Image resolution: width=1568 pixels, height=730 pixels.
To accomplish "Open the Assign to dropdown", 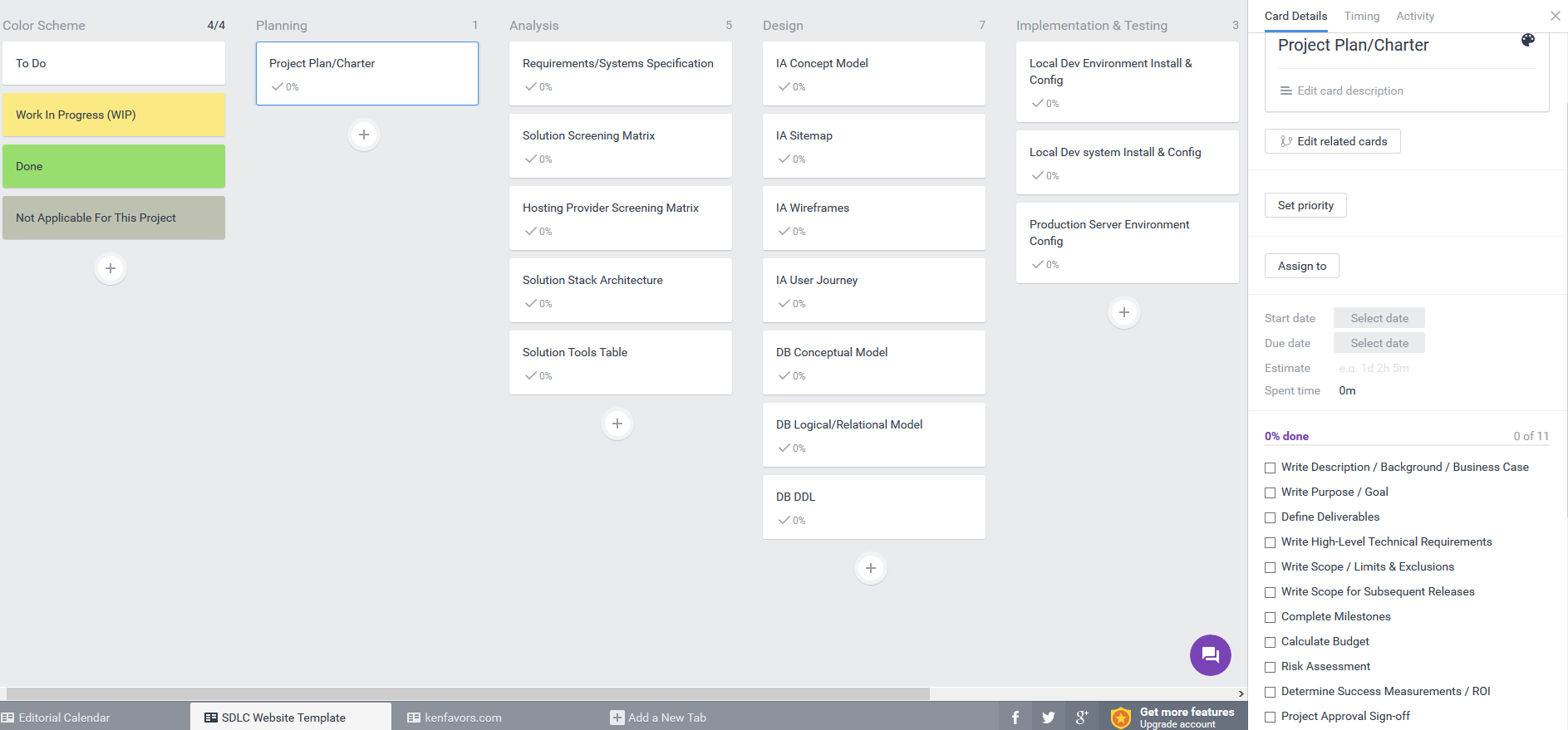I will coord(1302,266).
